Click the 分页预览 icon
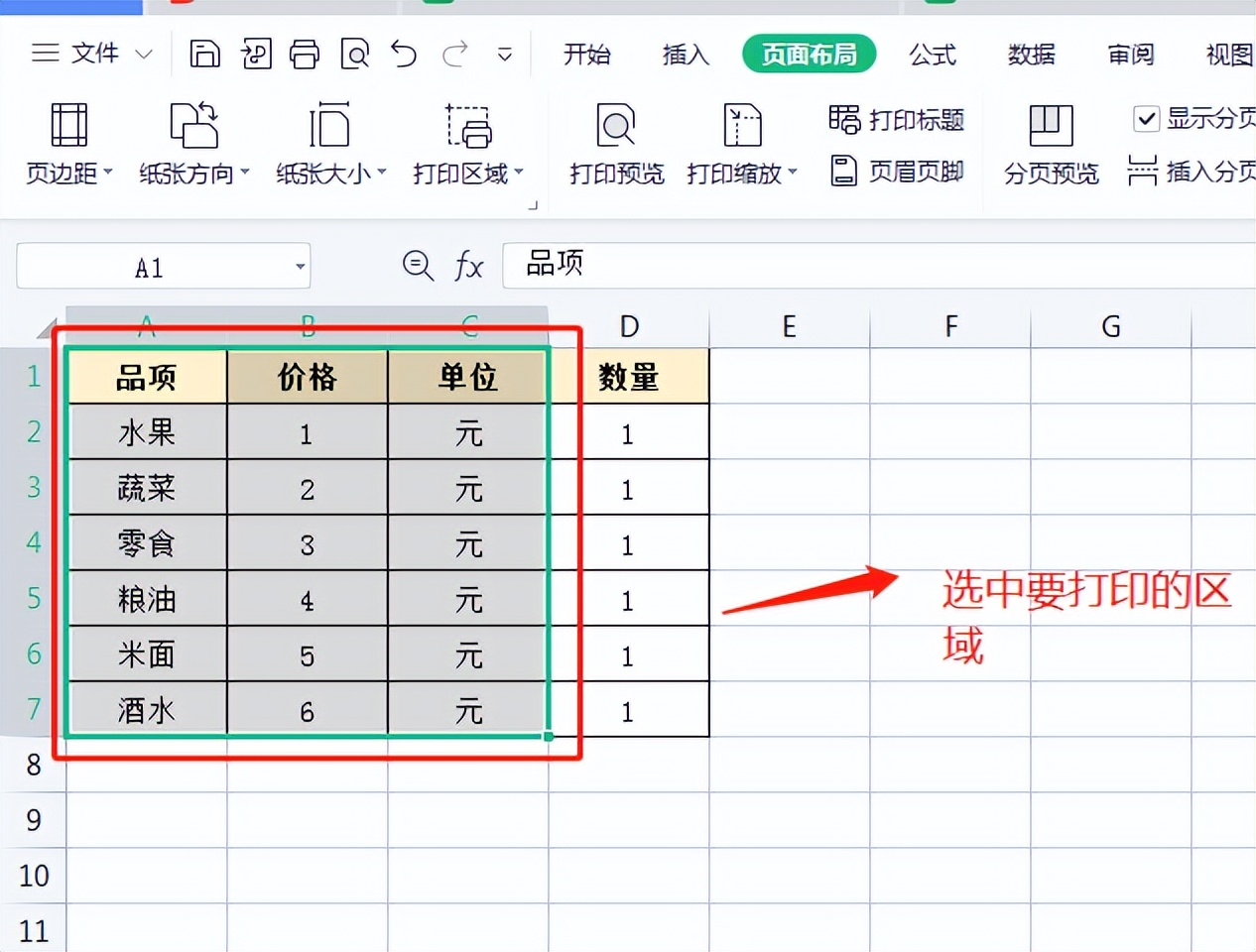Image resolution: width=1256 pixels, height=952 pixels. [1051, 125]
